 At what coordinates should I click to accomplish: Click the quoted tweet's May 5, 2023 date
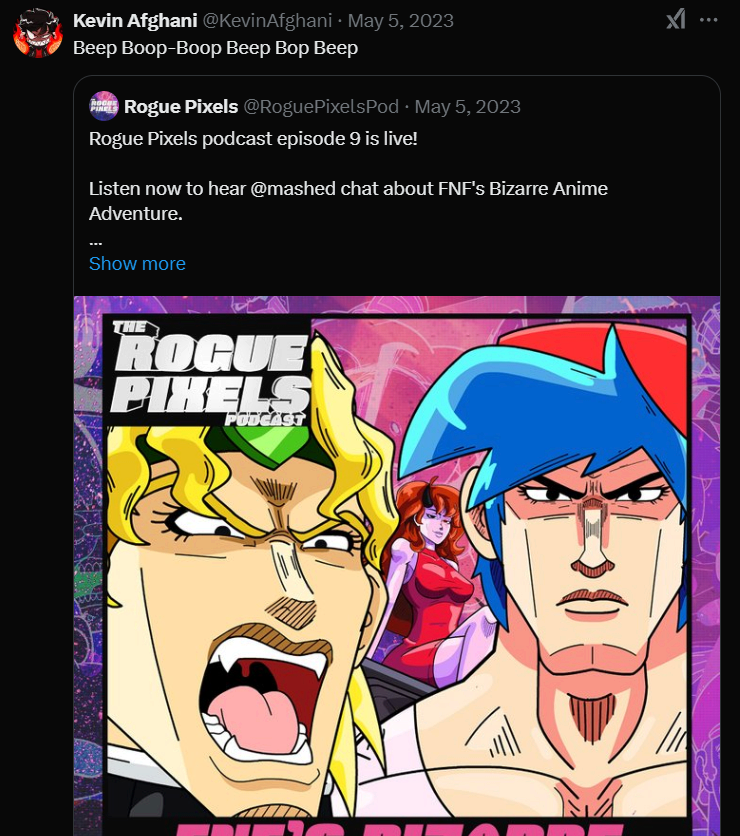click(468, 106)
